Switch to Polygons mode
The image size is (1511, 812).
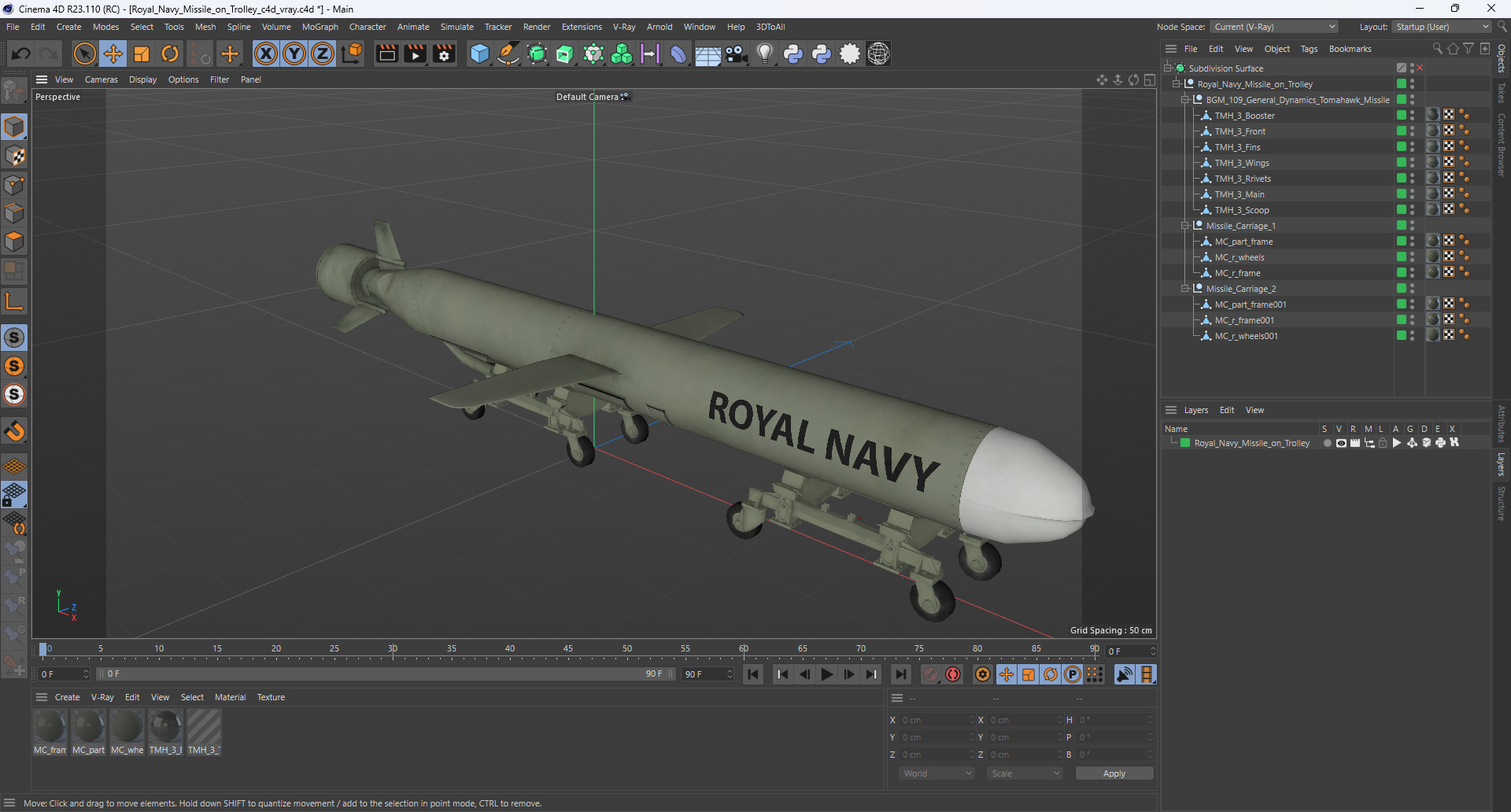14,242
